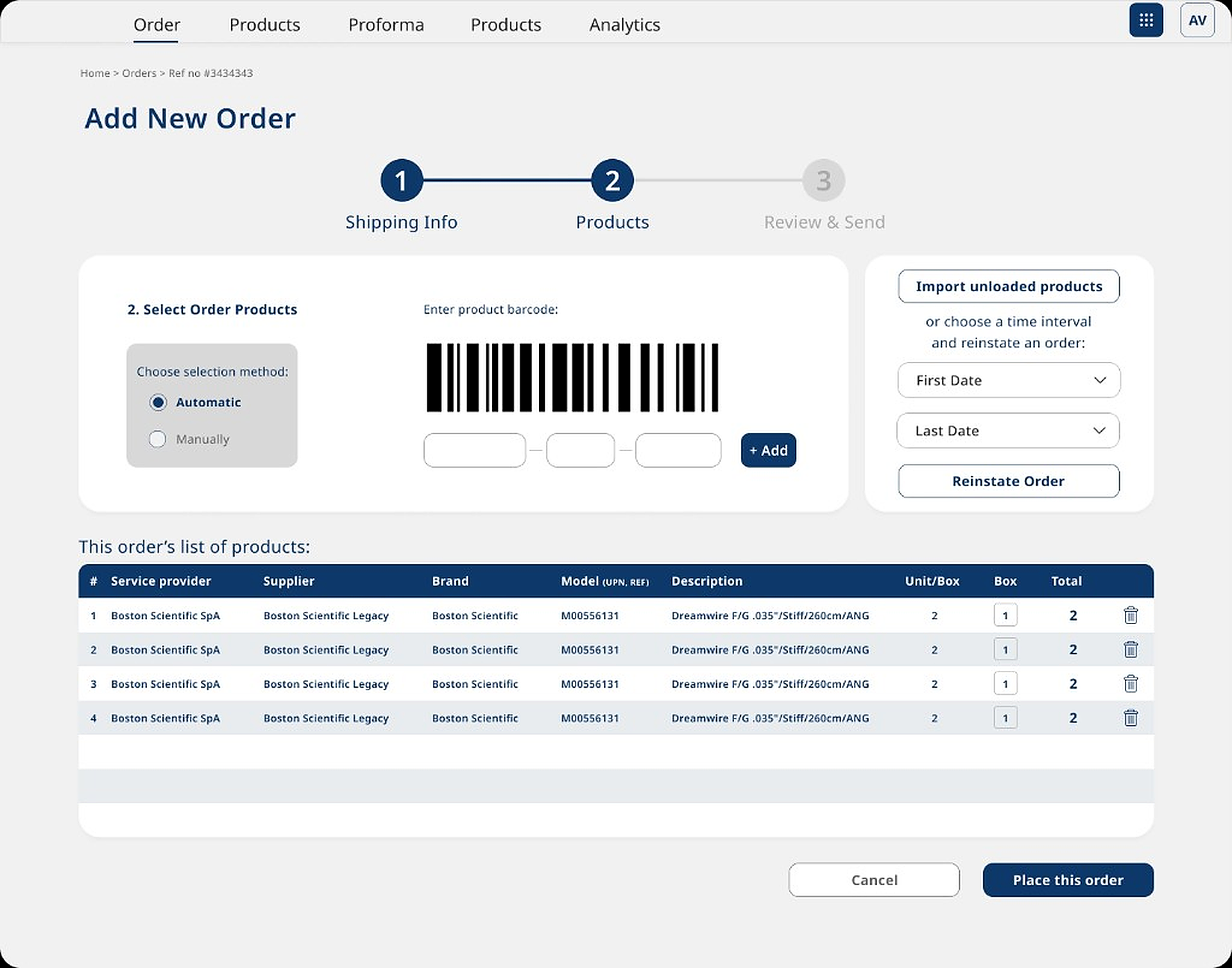This screenshot has height=968, width=1232.
Task: Click the Add New Order heading
Action: [x=190, y=119]
